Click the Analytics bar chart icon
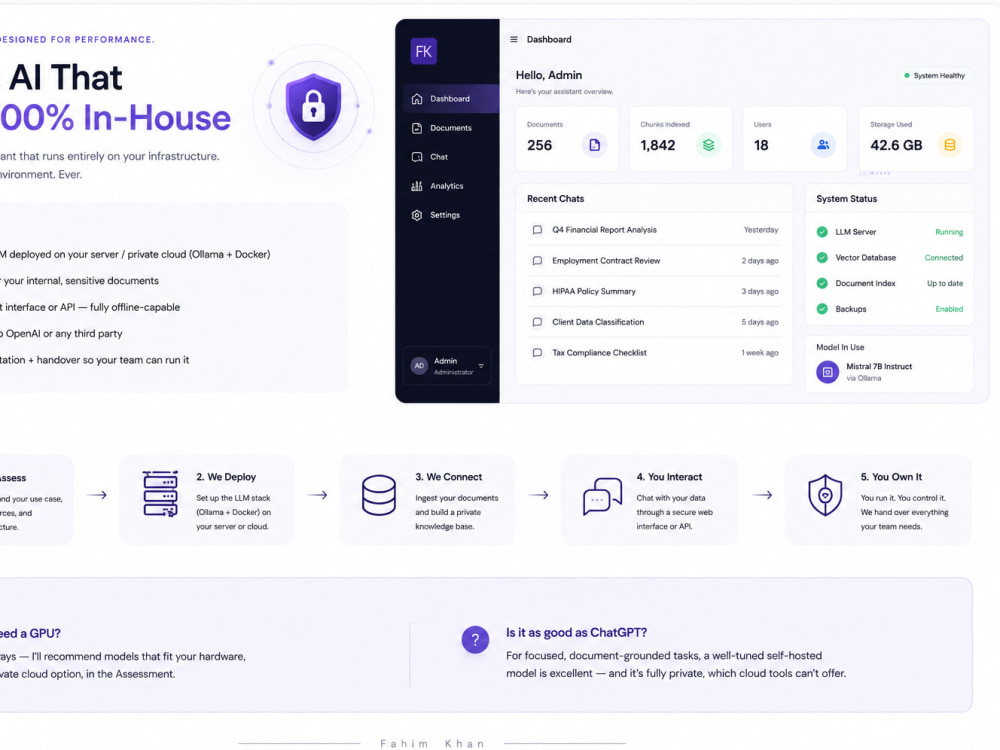Screen dimensions: 1000x750 point(417,186)
